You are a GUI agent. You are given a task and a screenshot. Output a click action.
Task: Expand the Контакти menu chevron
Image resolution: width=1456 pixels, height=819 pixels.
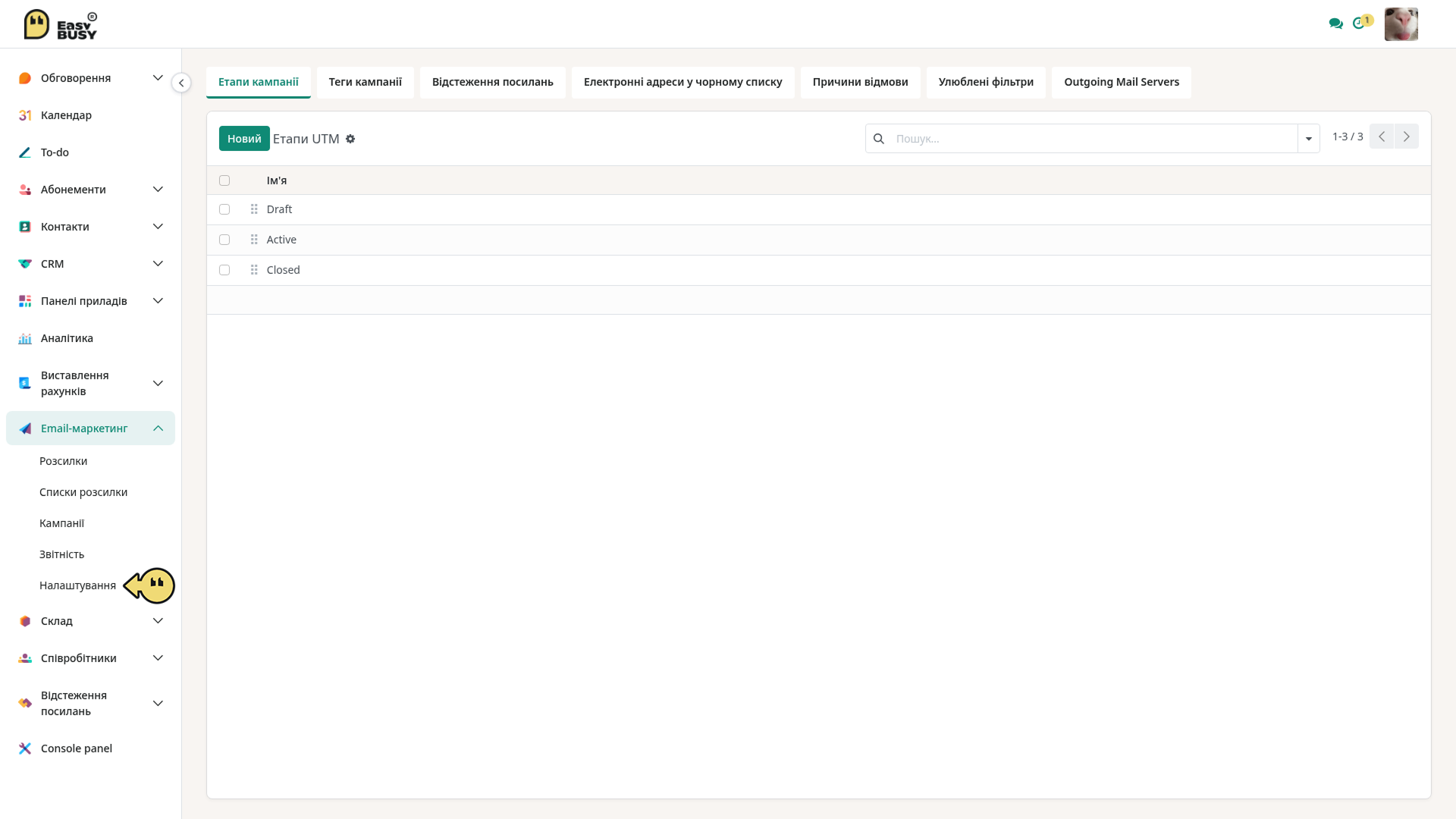[158, 227]
